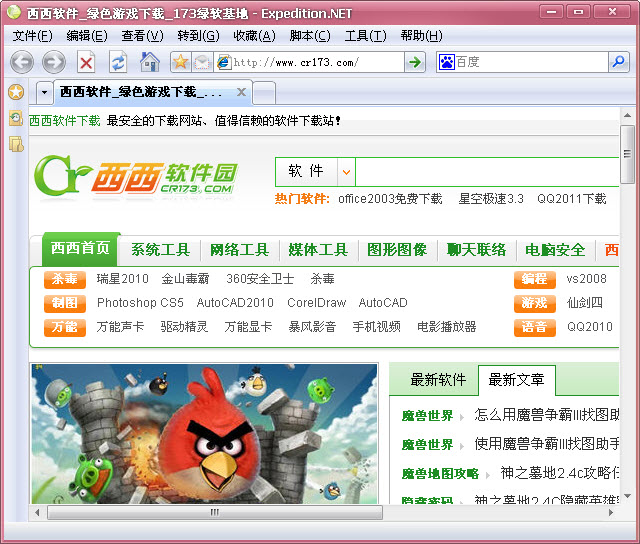Click the green Go arrow button
Screen dimensions: 640x544
pos(415,62)
